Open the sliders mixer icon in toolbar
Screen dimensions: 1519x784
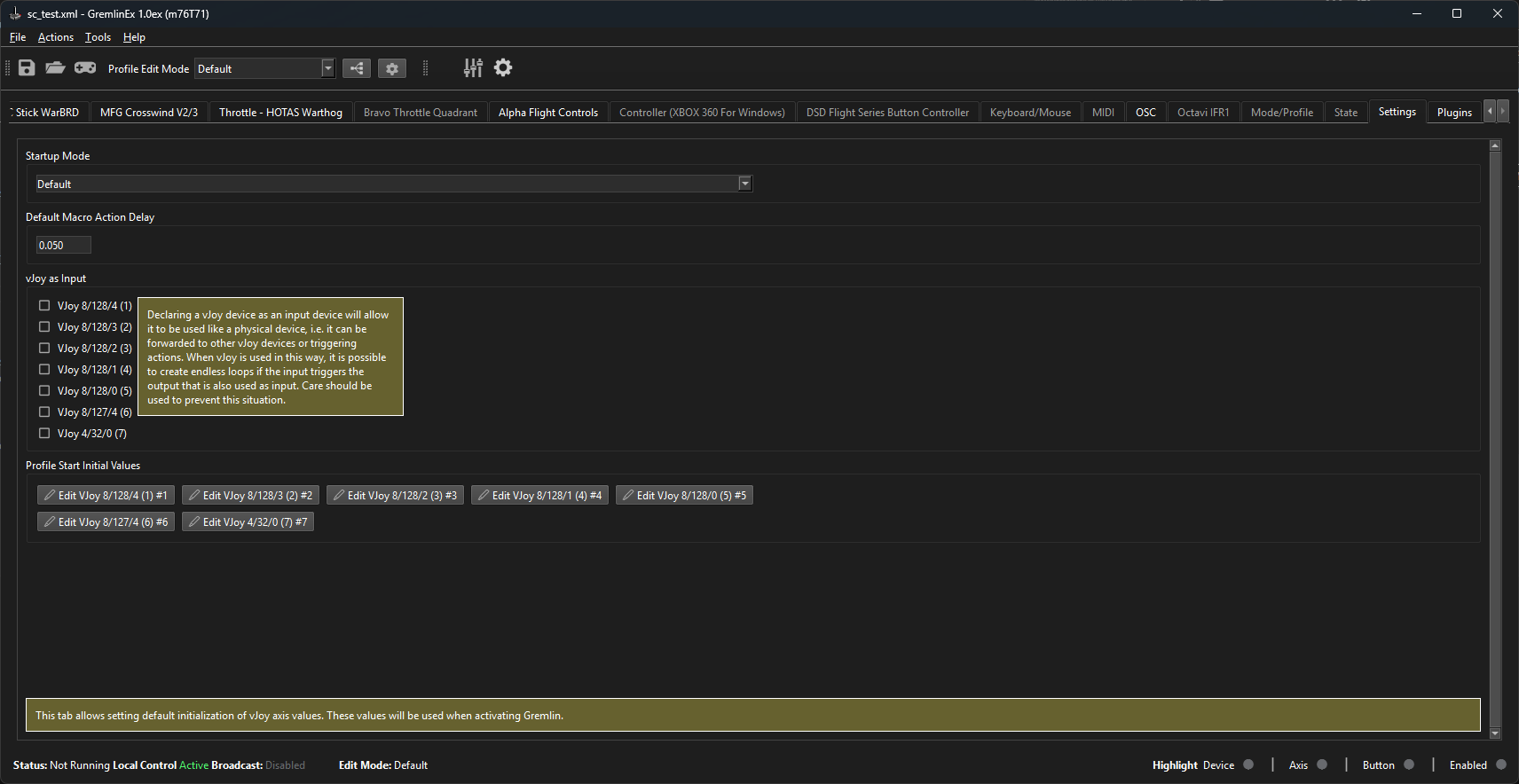(x=473, y=68)
